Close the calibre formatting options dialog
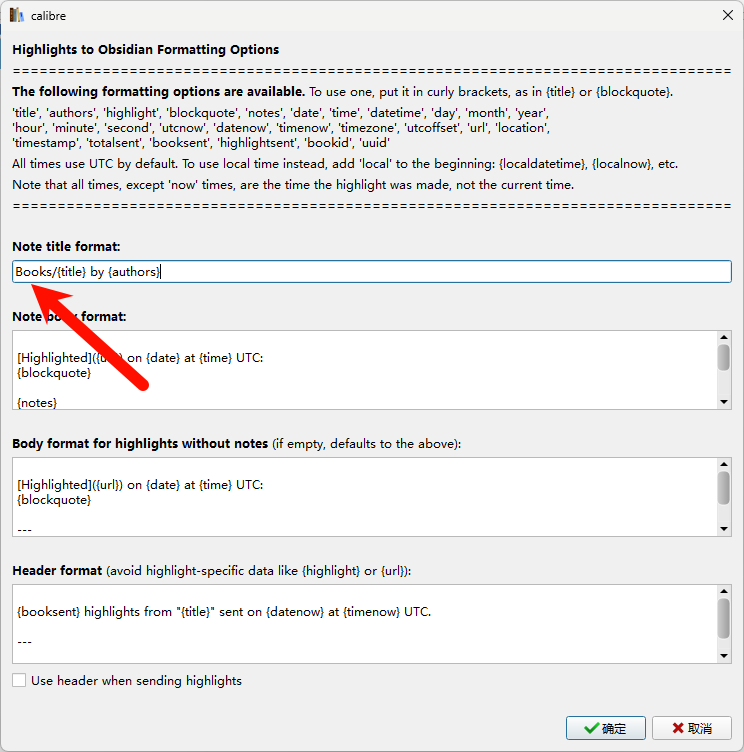This screenshot has width=744, height=752. (726, 15)
